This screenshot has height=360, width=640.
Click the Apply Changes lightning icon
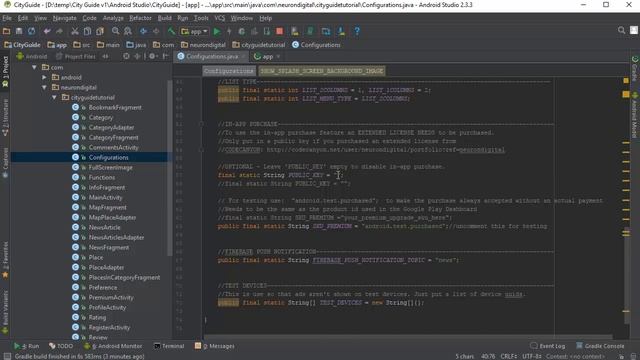(229, 31)
